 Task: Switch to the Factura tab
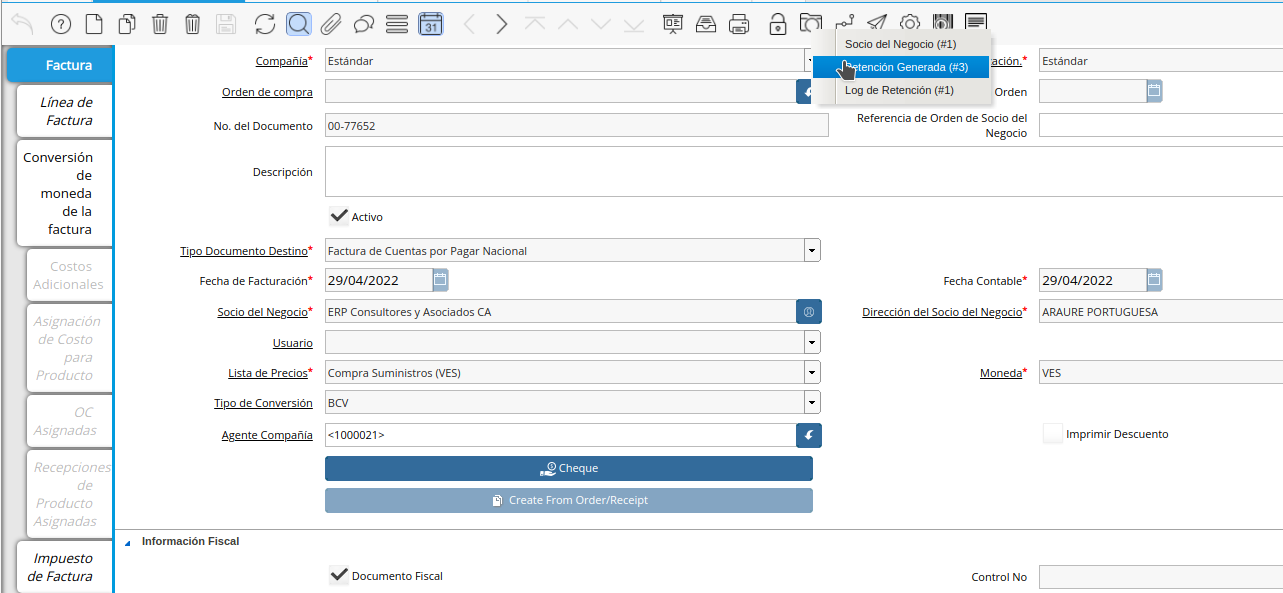60,65
